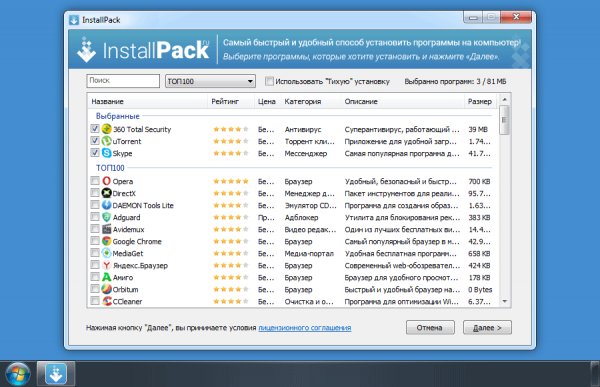600x387 pixels.
Task: Click the list scrollbar up arrow
Action: 505,100
